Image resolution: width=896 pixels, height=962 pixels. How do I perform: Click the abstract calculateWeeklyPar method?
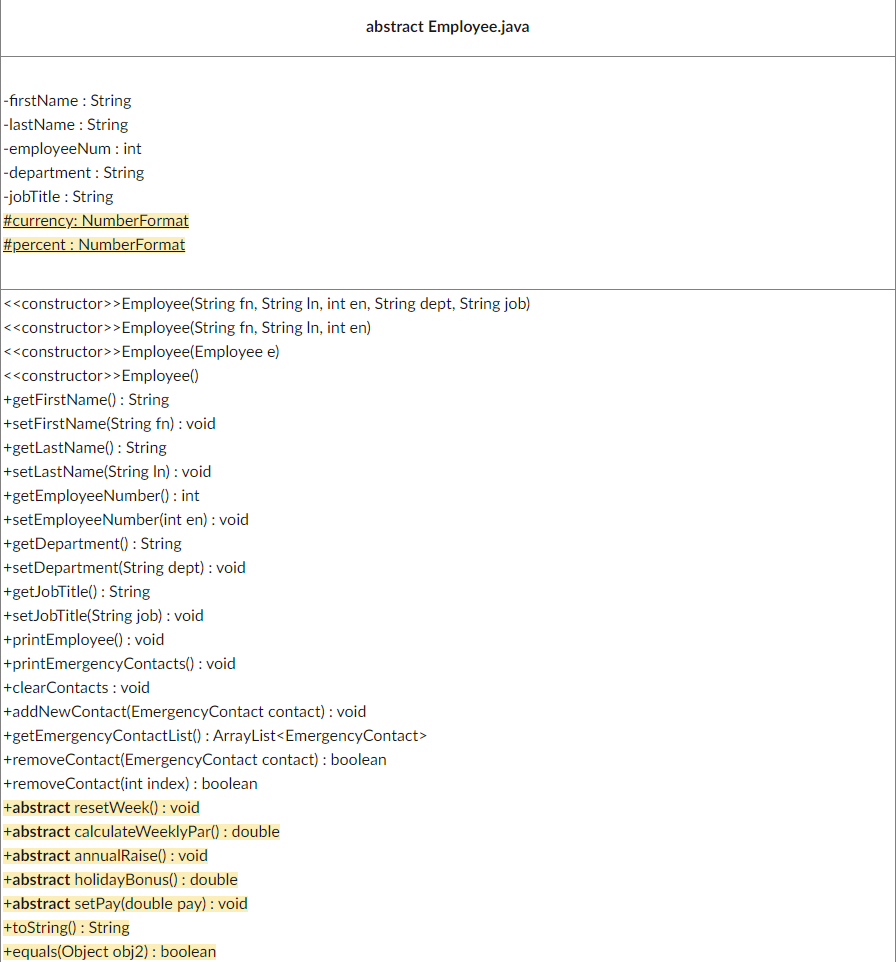coord(140,831)
